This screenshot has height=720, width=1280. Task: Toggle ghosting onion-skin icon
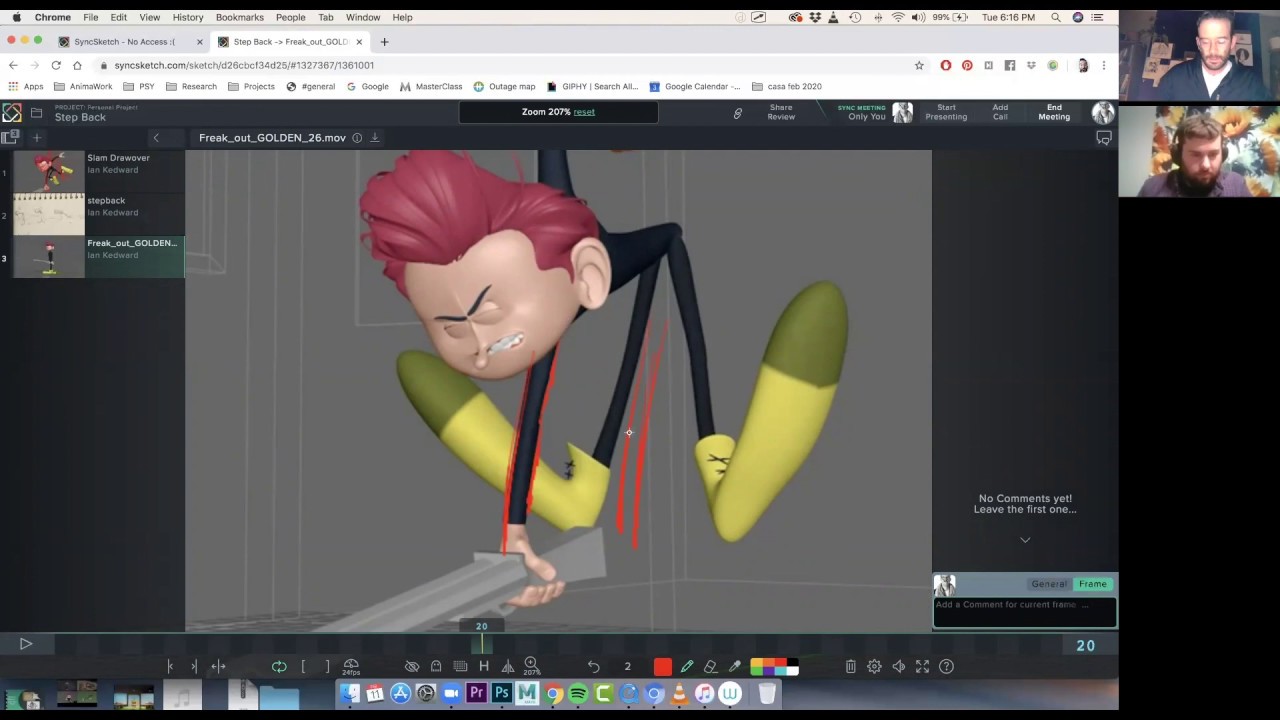(x=436, y=666)
